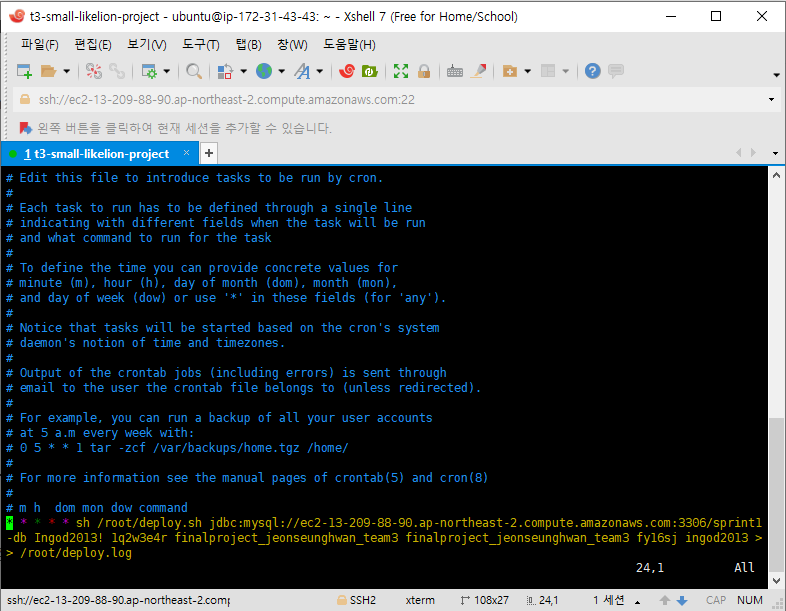Click the status bar gray up arrow
Image resolution: width=786 pixels, height=611 pixels.
665,600
